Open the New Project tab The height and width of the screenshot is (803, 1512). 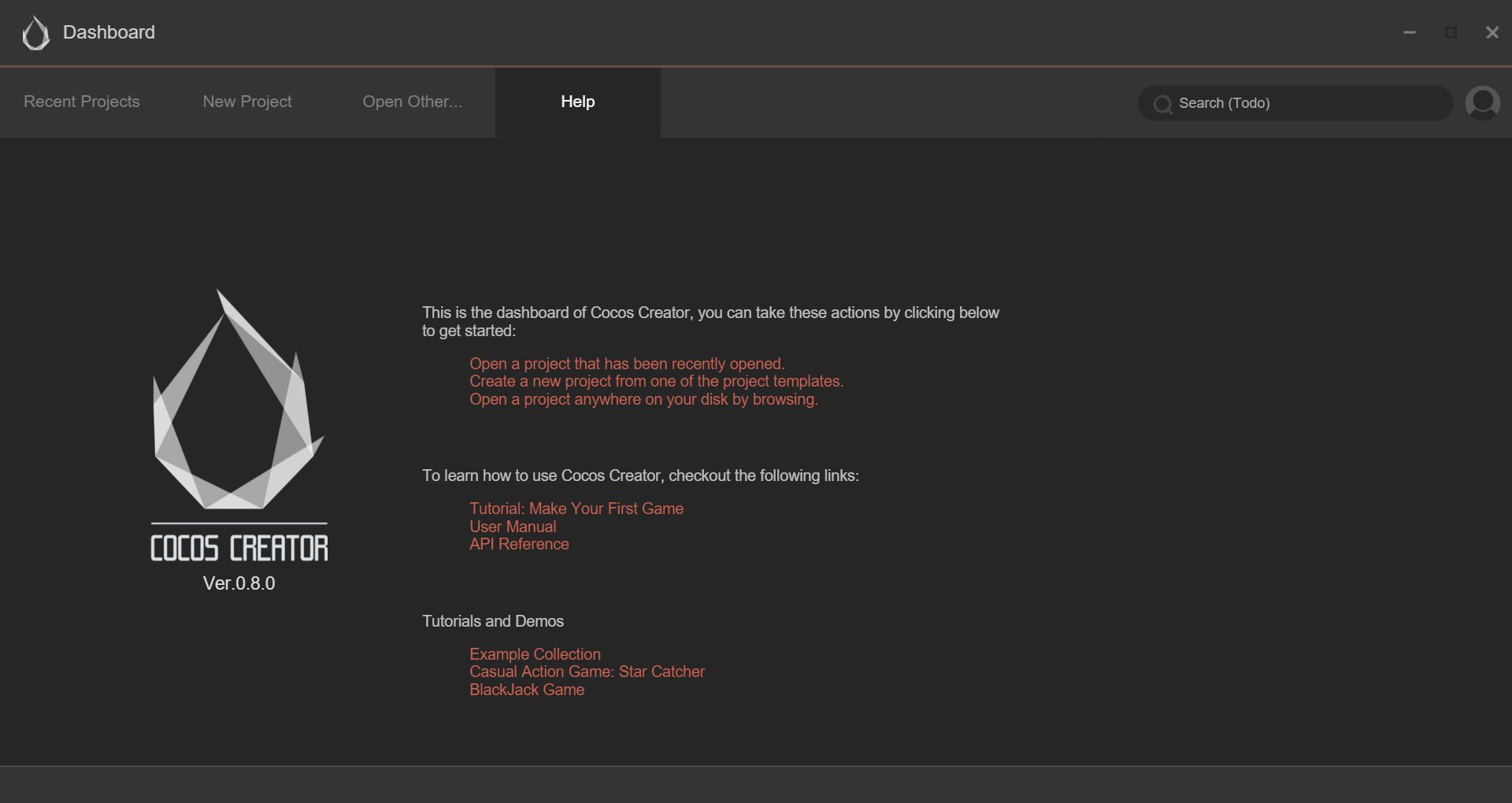pos(247,102)
